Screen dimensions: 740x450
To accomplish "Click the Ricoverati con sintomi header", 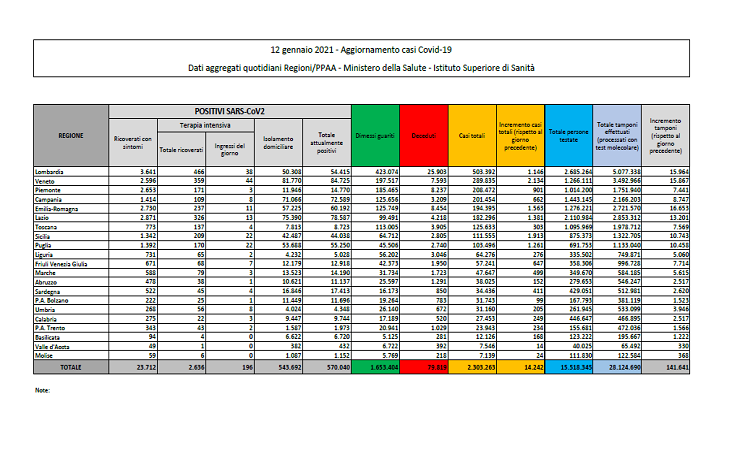I will click(x=133, y=143).
